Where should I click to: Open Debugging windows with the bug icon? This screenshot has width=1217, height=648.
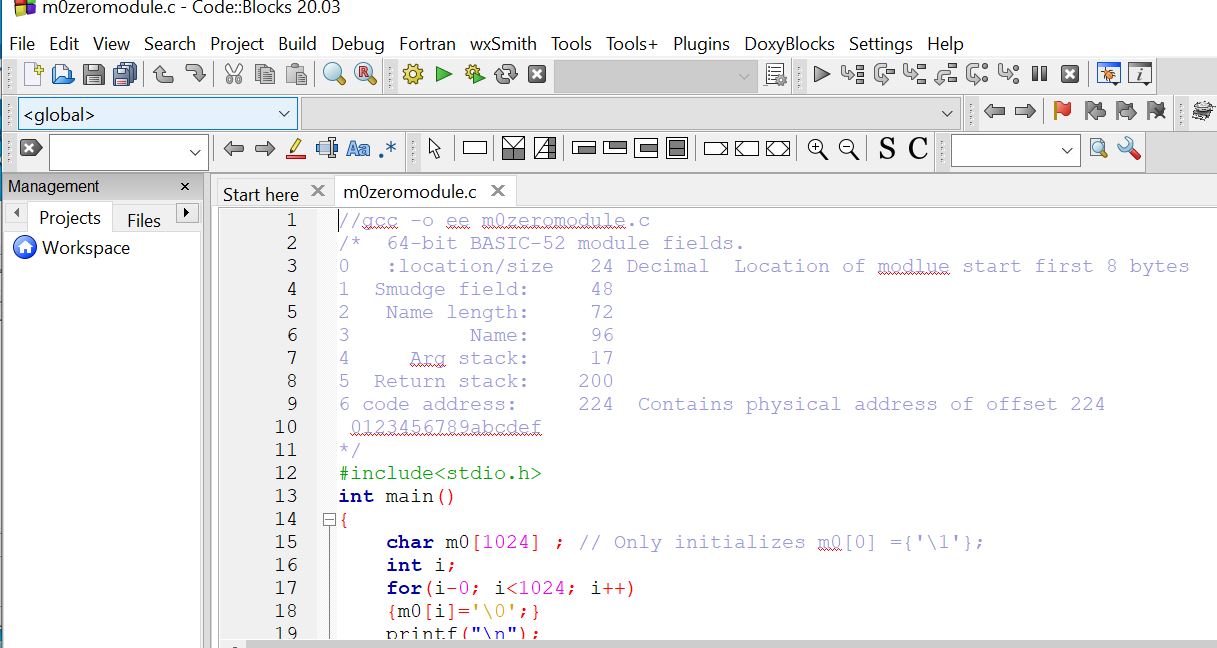pos(1108,74)
